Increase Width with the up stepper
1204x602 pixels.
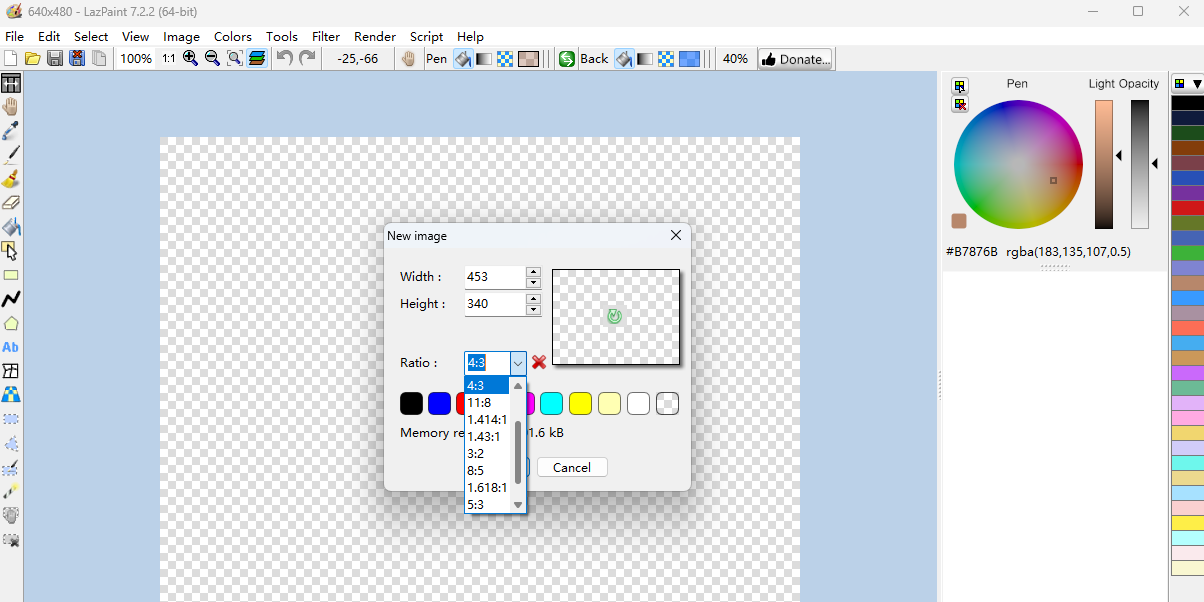click(533, 272)
